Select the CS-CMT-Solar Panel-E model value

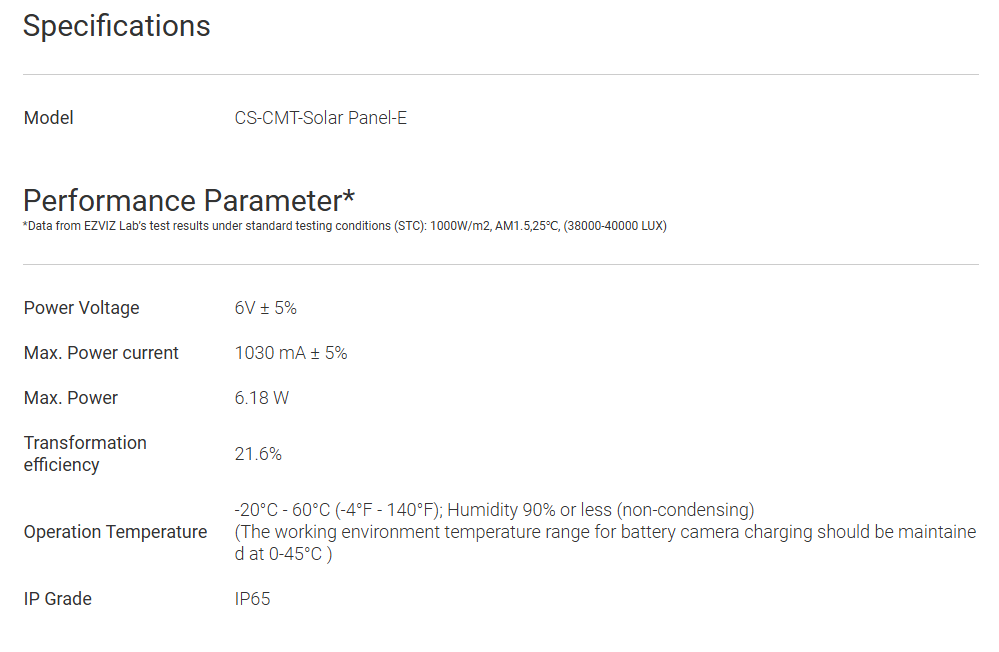(x=320, y=118)
